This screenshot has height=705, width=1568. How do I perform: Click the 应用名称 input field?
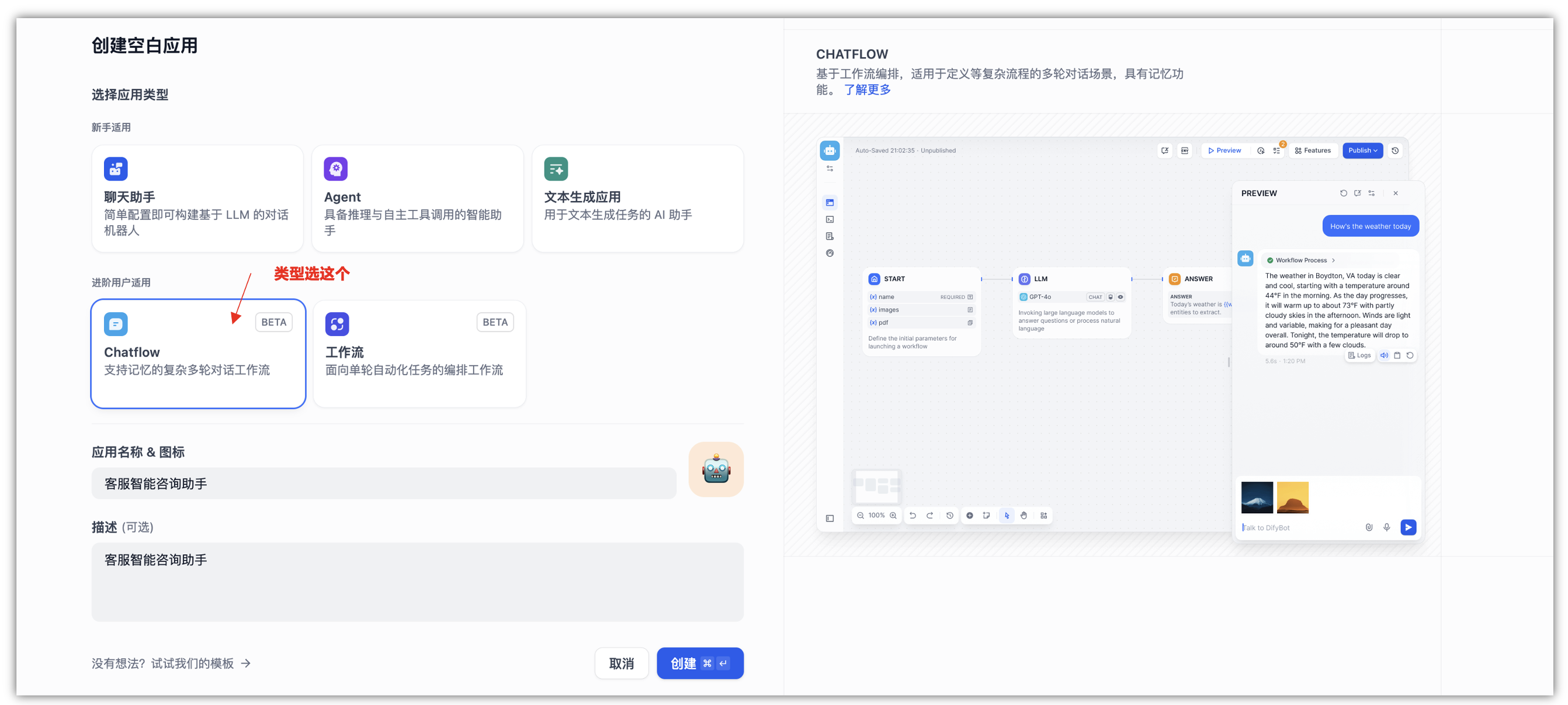click(383, 483)
